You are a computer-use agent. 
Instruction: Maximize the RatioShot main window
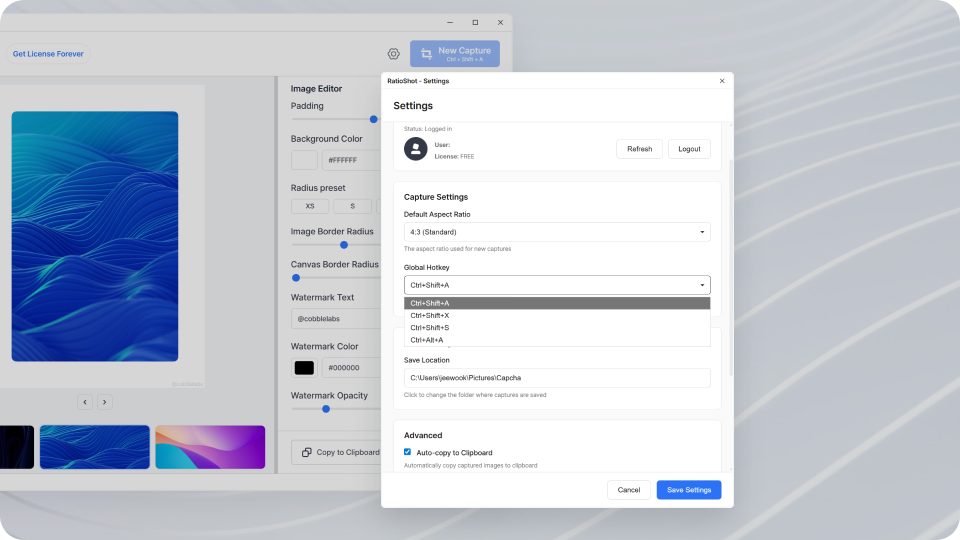(475, 23)
